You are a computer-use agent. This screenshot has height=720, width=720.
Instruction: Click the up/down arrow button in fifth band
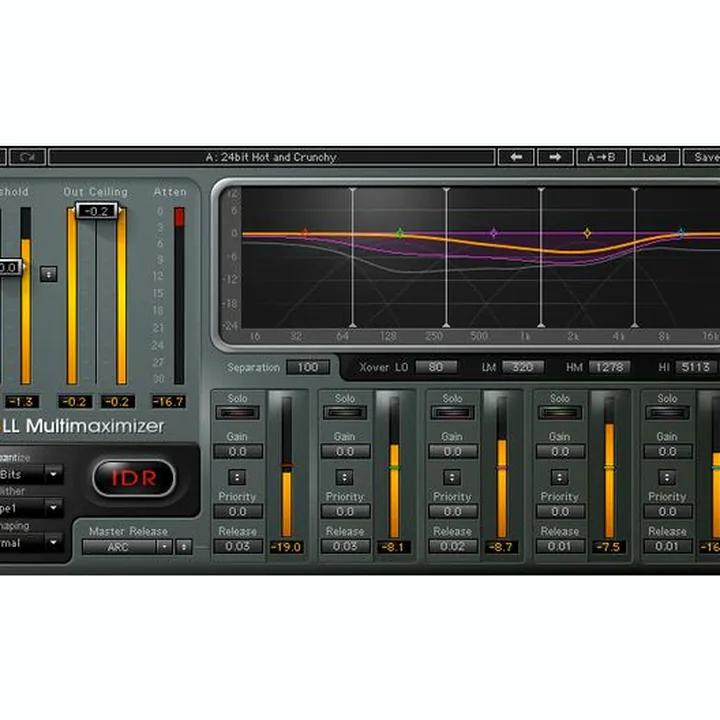click(x=667, y=478)
